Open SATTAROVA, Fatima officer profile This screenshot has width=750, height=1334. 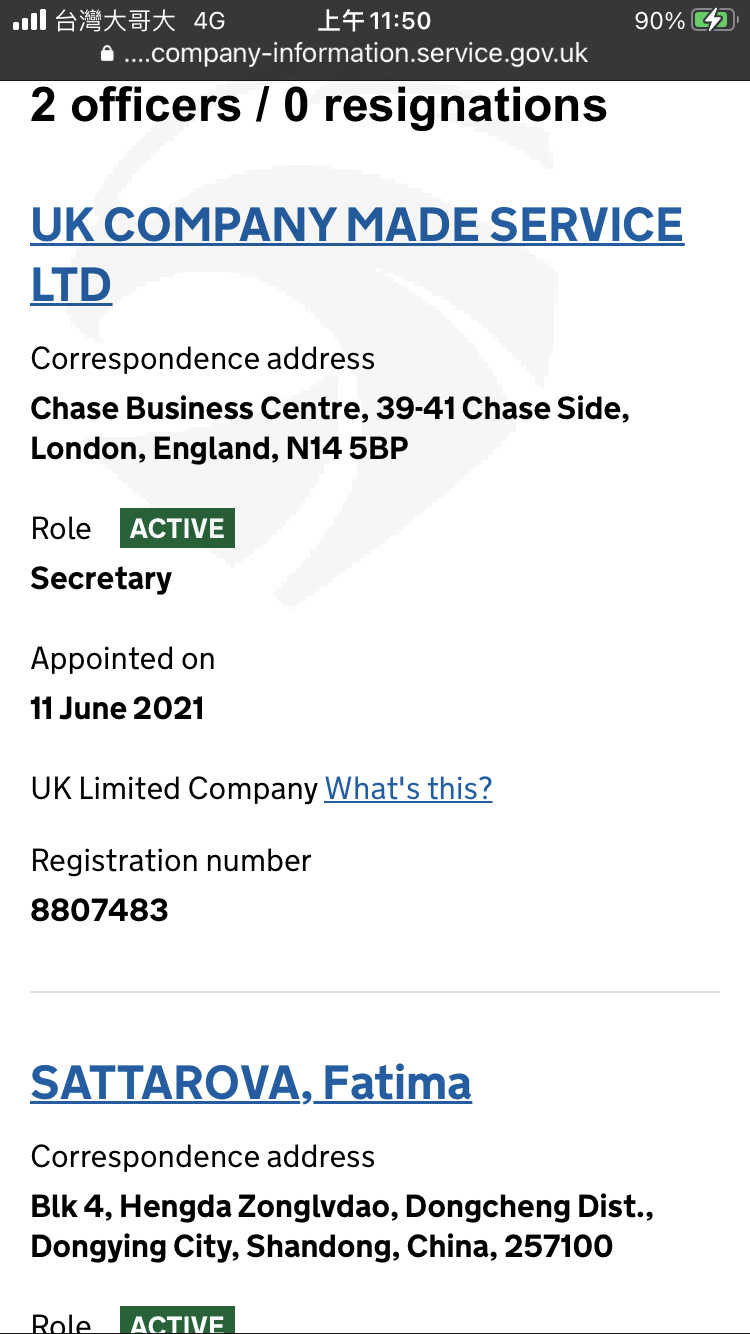(x=251, y=1083)
